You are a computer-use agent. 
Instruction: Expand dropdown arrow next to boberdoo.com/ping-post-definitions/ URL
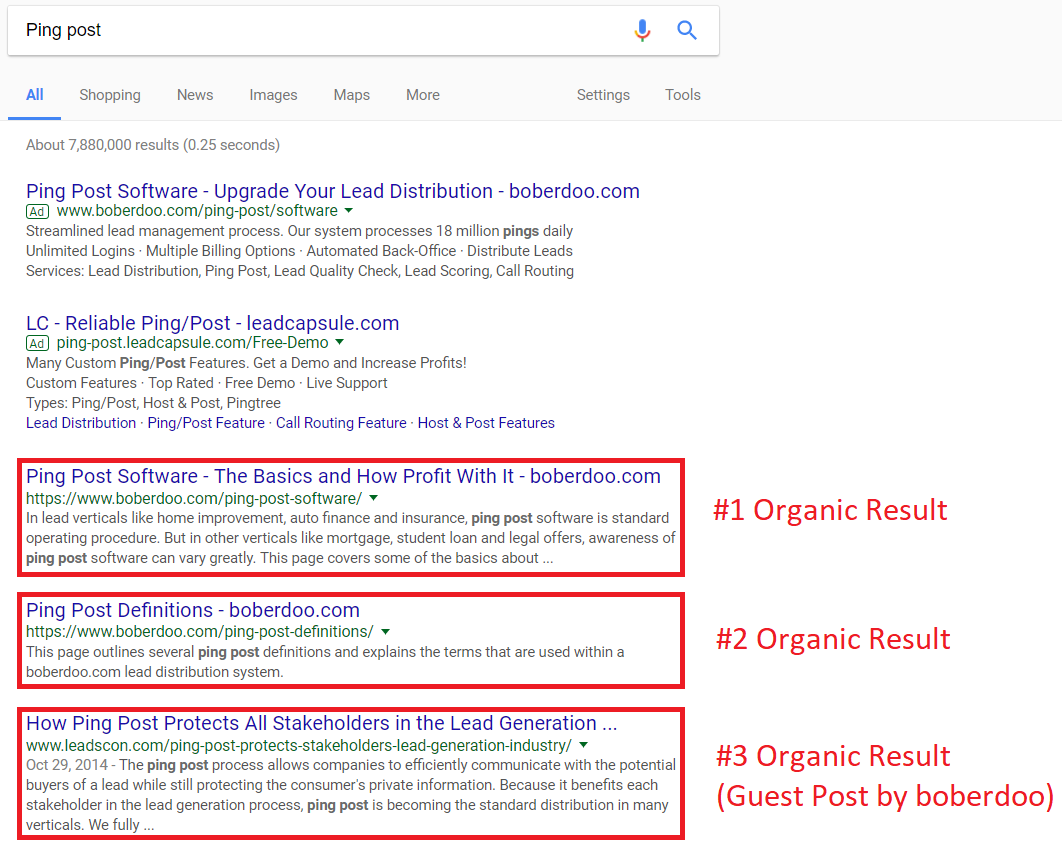tap(385, 632)
